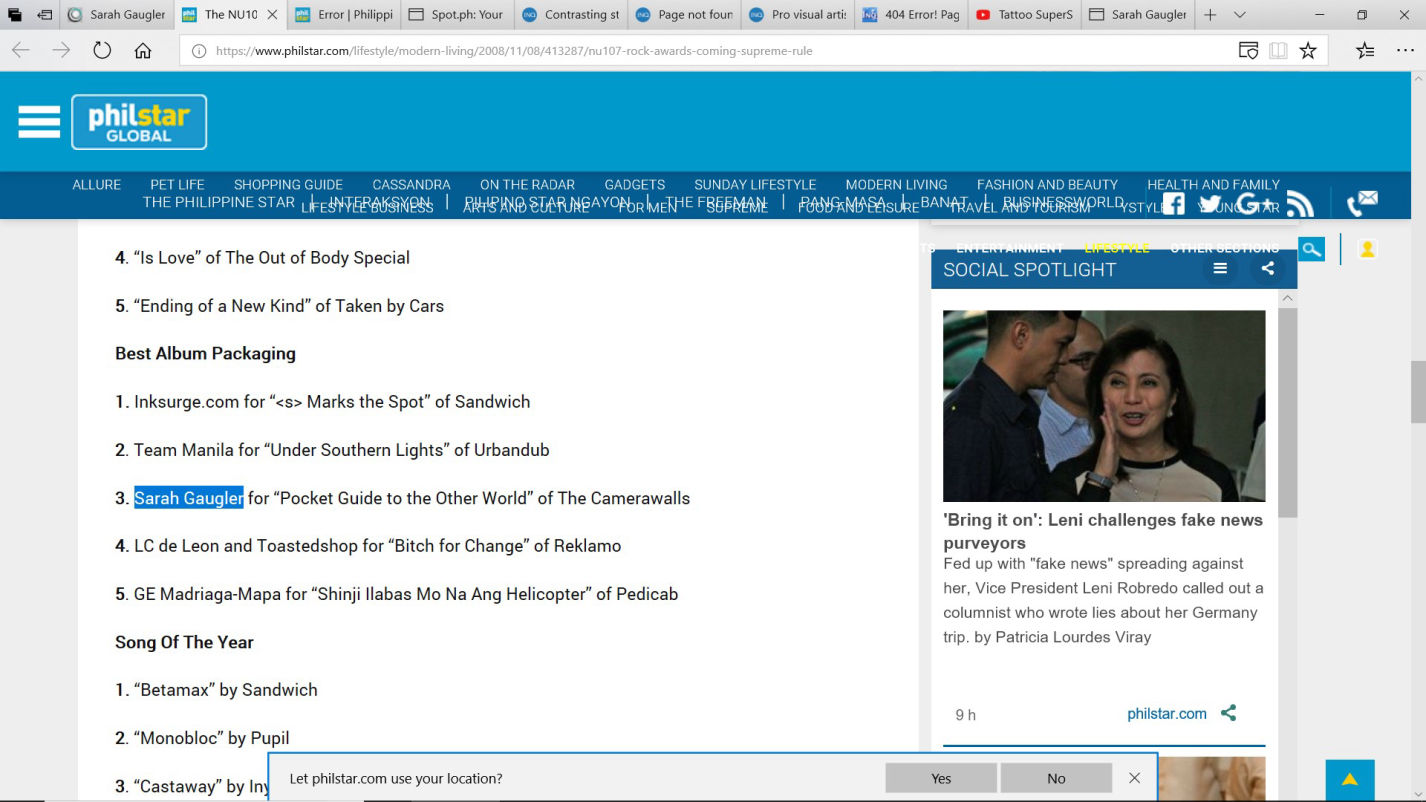1426x802 pixels.
Task: Open the browser home page icon
Action: [143, 50]
